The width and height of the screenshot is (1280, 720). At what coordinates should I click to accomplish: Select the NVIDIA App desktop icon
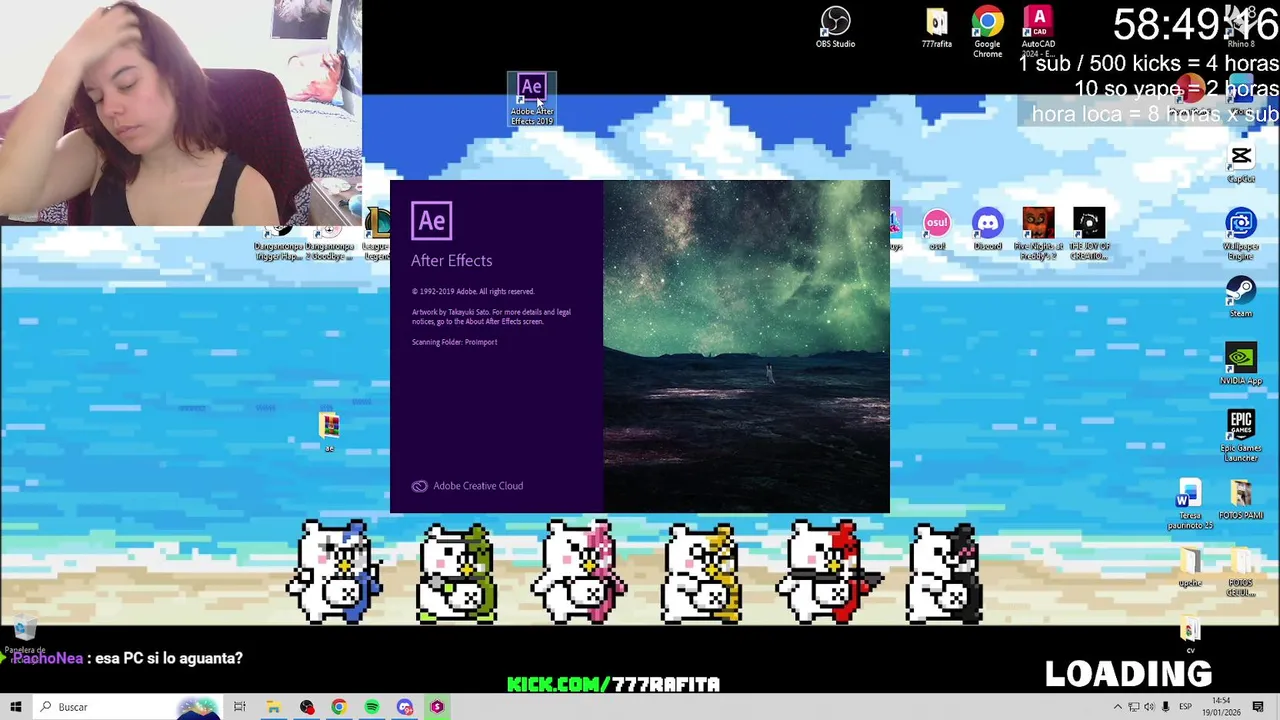[1241, 365]
